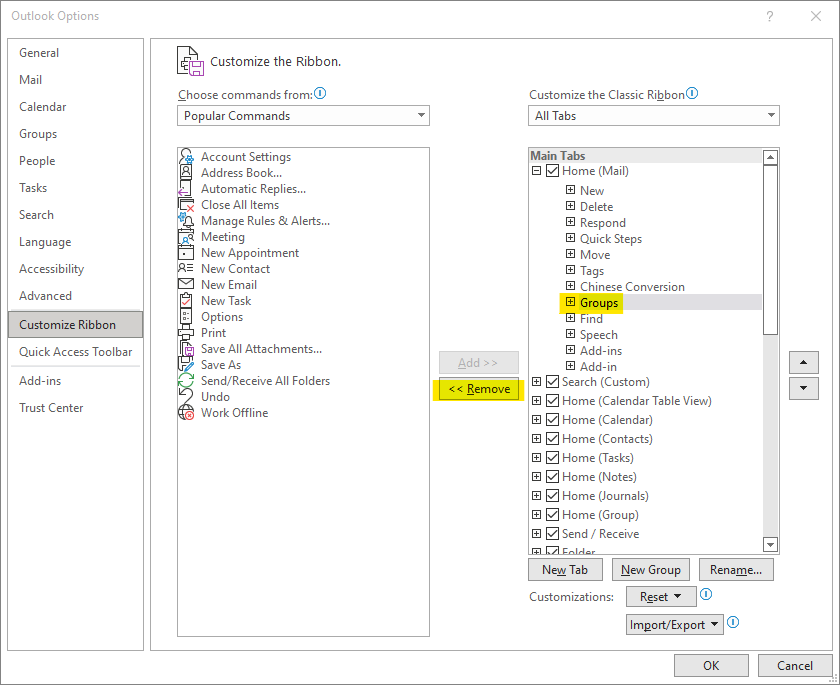Select the Work Offline globe icon
Viewport: 840px width, 685px height.
pos(186,412)
